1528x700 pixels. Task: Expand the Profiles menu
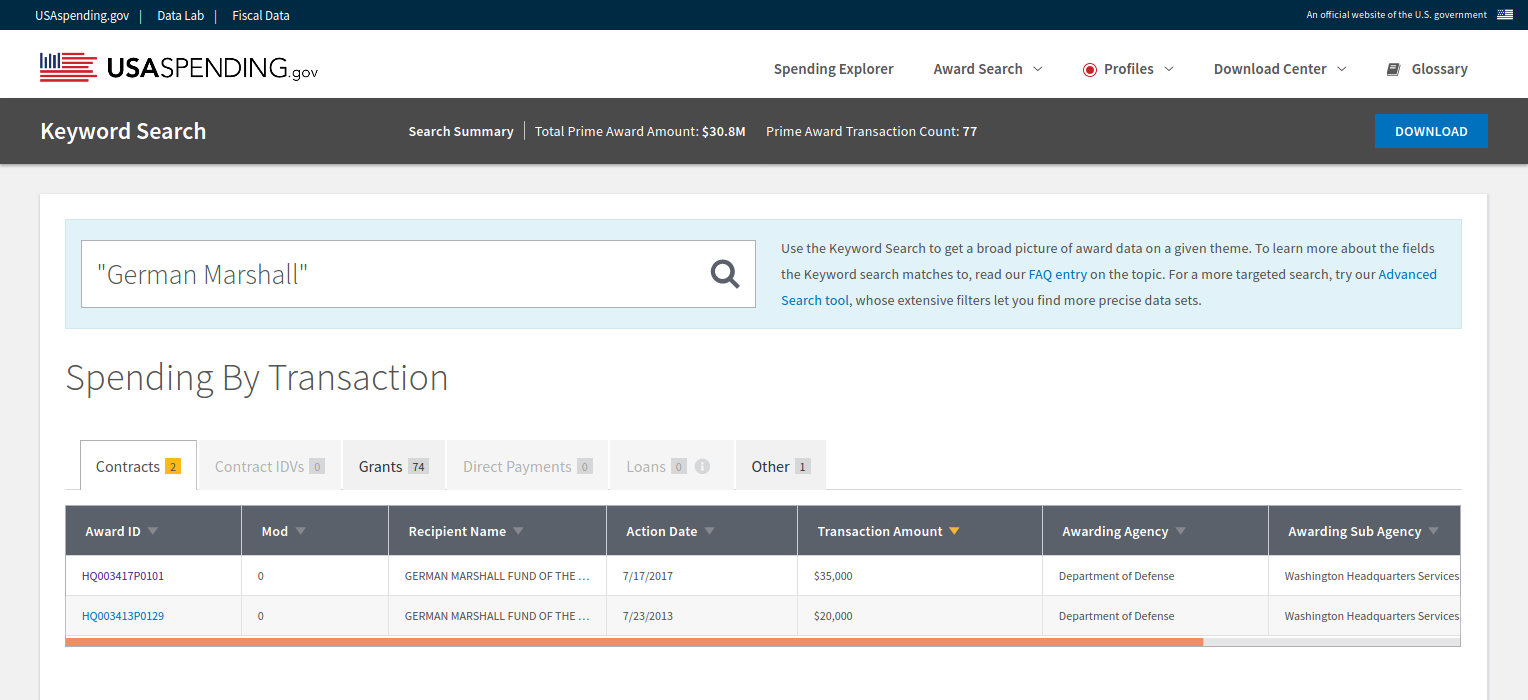[x=1129, y=69]
